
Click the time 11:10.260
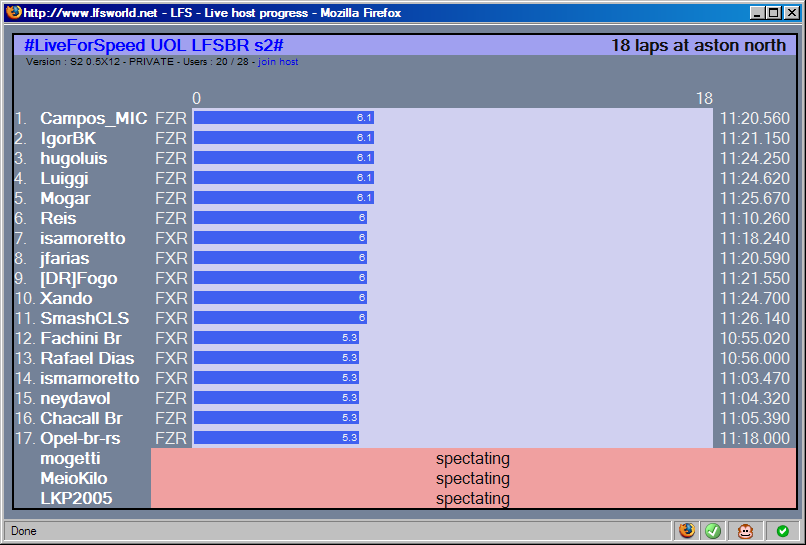coord(754,219)
